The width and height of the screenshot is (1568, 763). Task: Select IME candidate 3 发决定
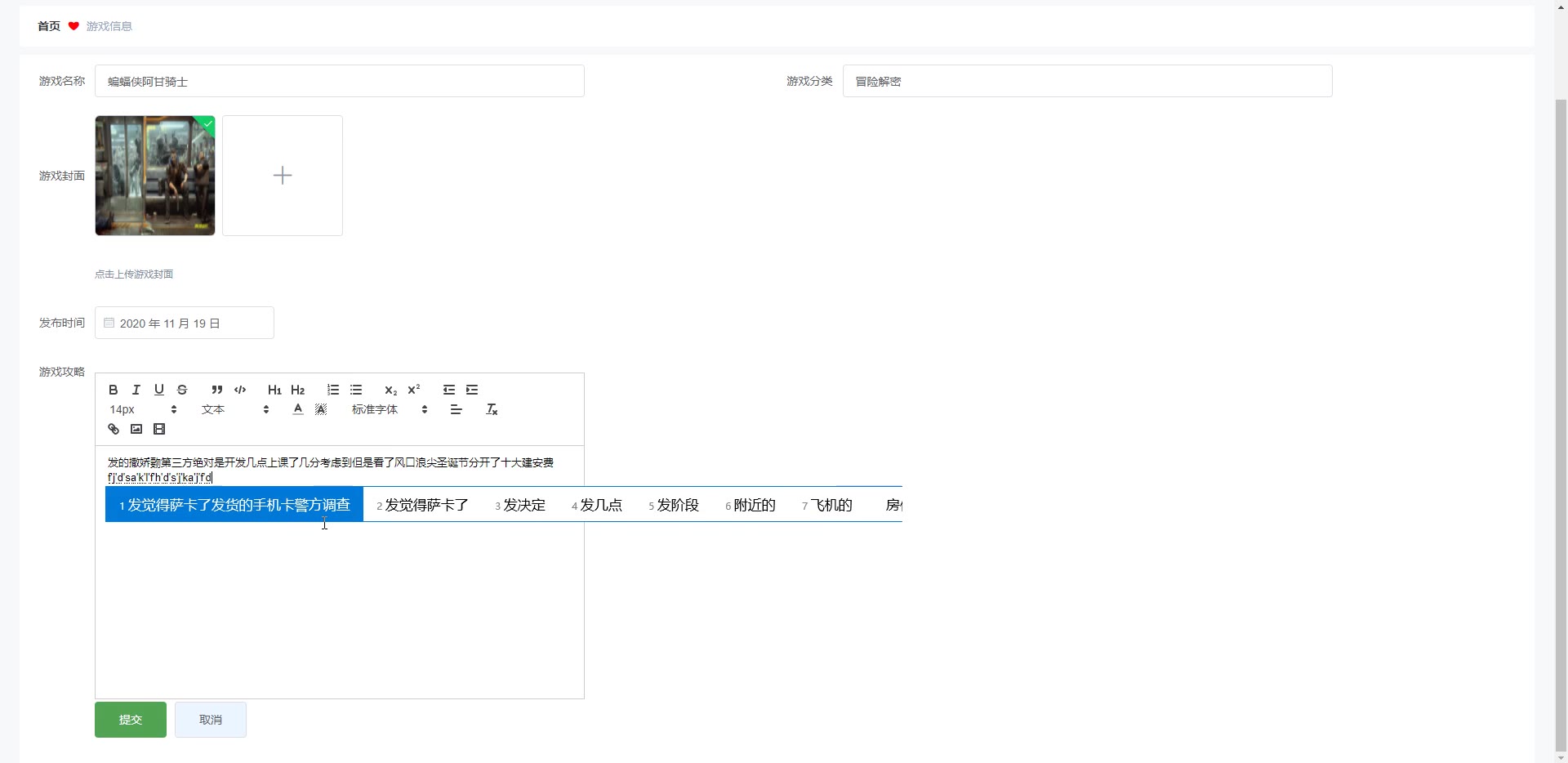[520, 505]
